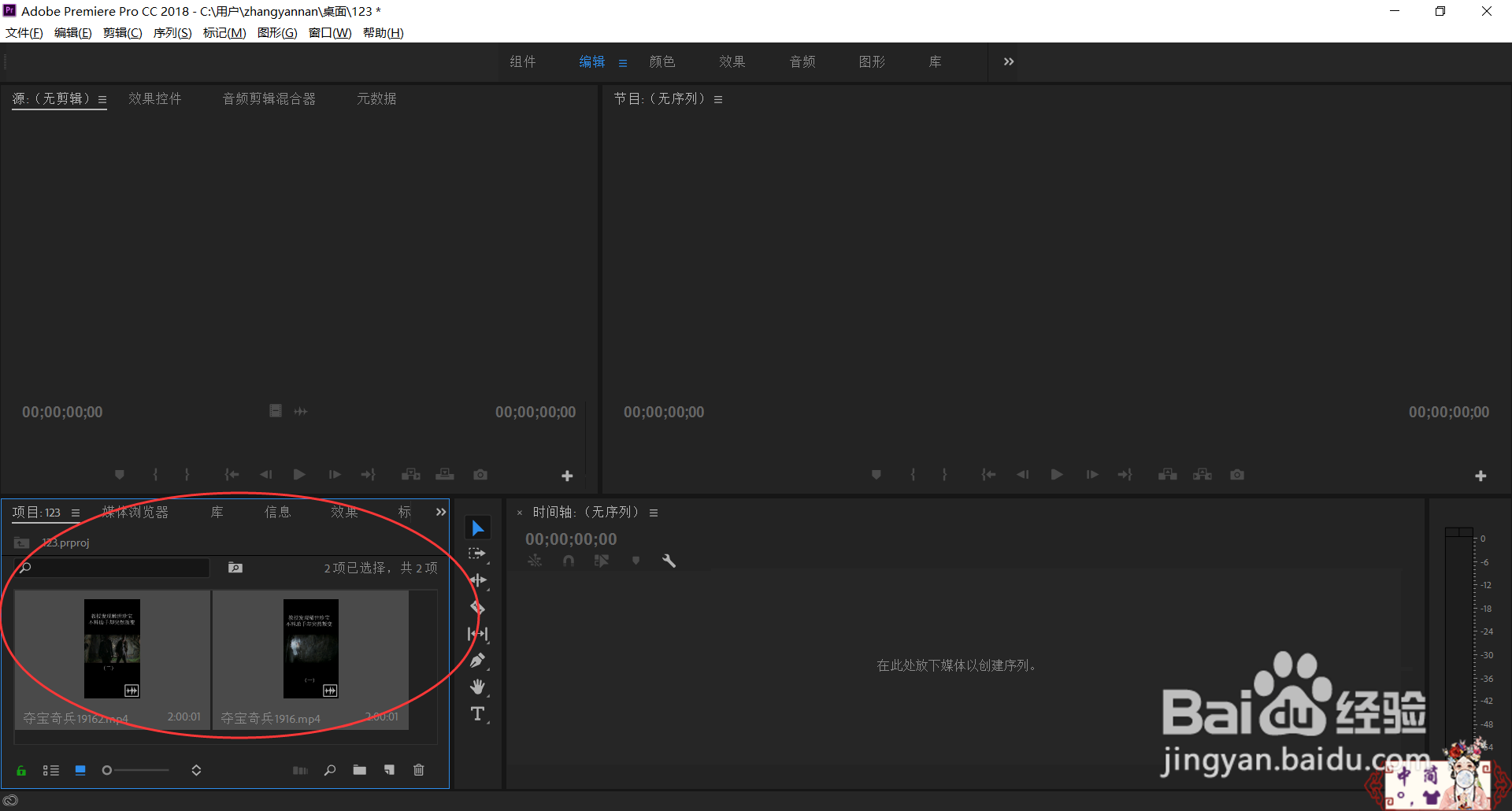The image size is (1512, 811).
Task: Click the project panel search field
Action: click(x=113, y=568)
